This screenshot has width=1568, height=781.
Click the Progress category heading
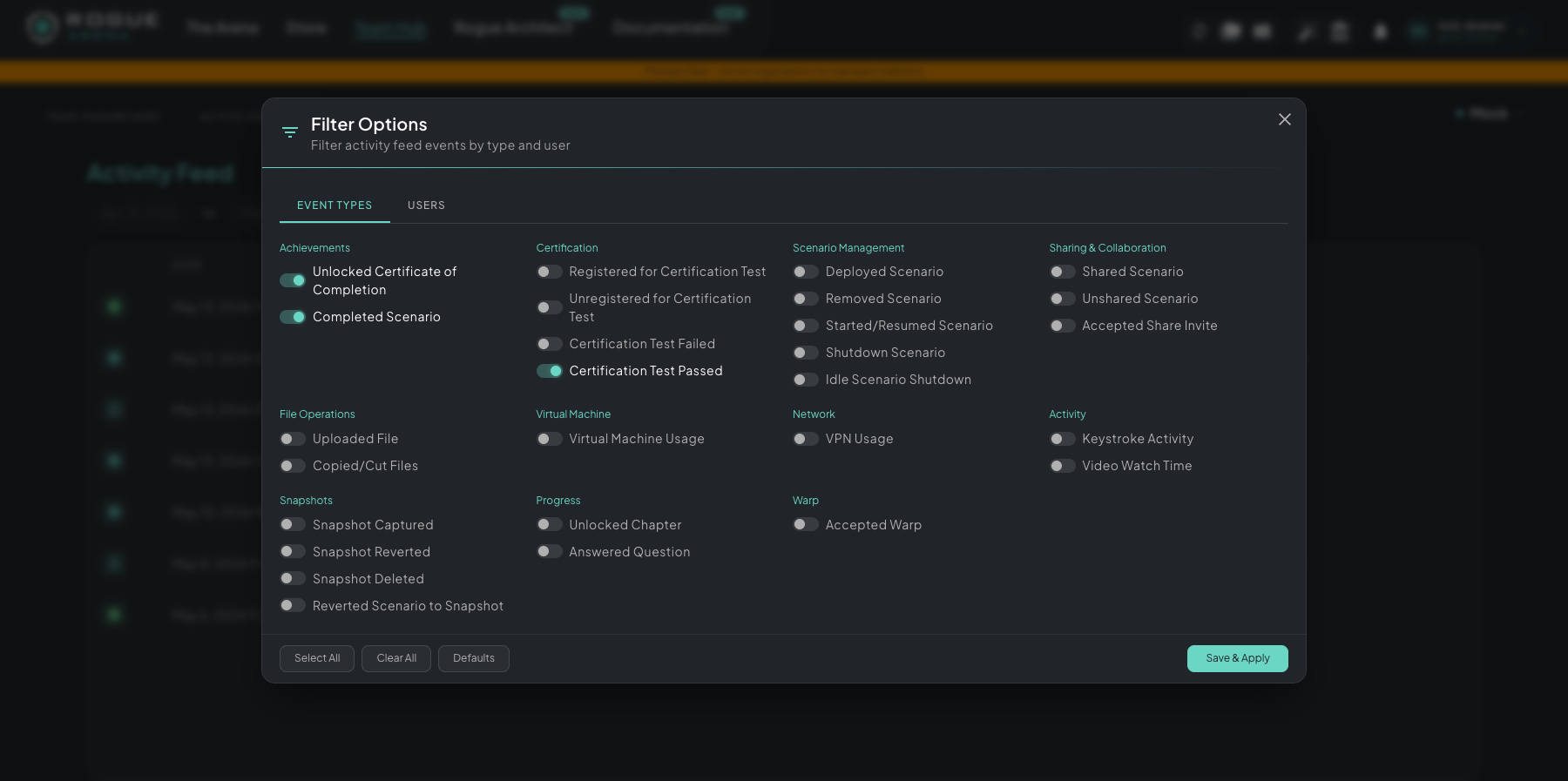coord(558,501)
